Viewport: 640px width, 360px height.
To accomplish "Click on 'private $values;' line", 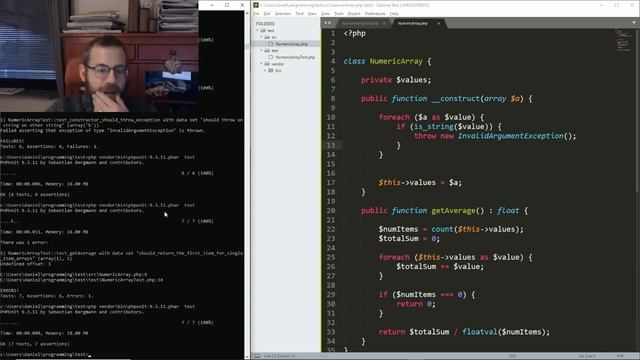I will (x=396, y=80).
